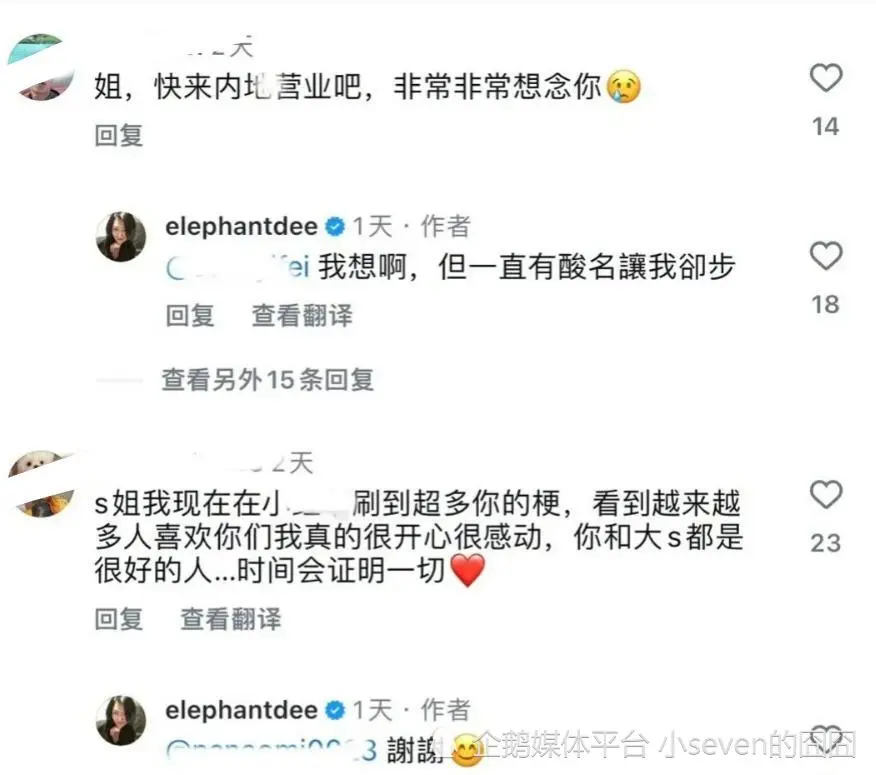
Task: Click the verified badge beside first elephantdee
Action: pyautogui.click(x=335, y=226)
